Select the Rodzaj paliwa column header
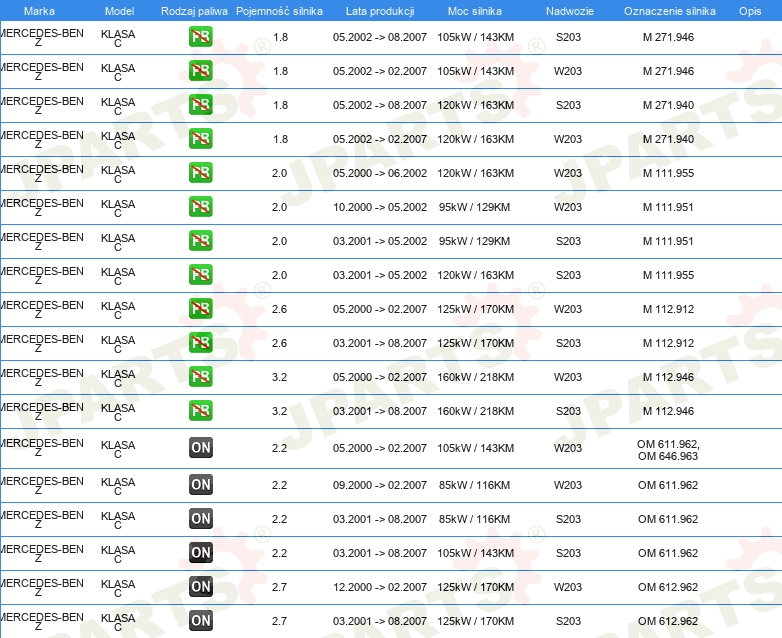The width and height of the screenshot is (782, 638). click(194, 11)
